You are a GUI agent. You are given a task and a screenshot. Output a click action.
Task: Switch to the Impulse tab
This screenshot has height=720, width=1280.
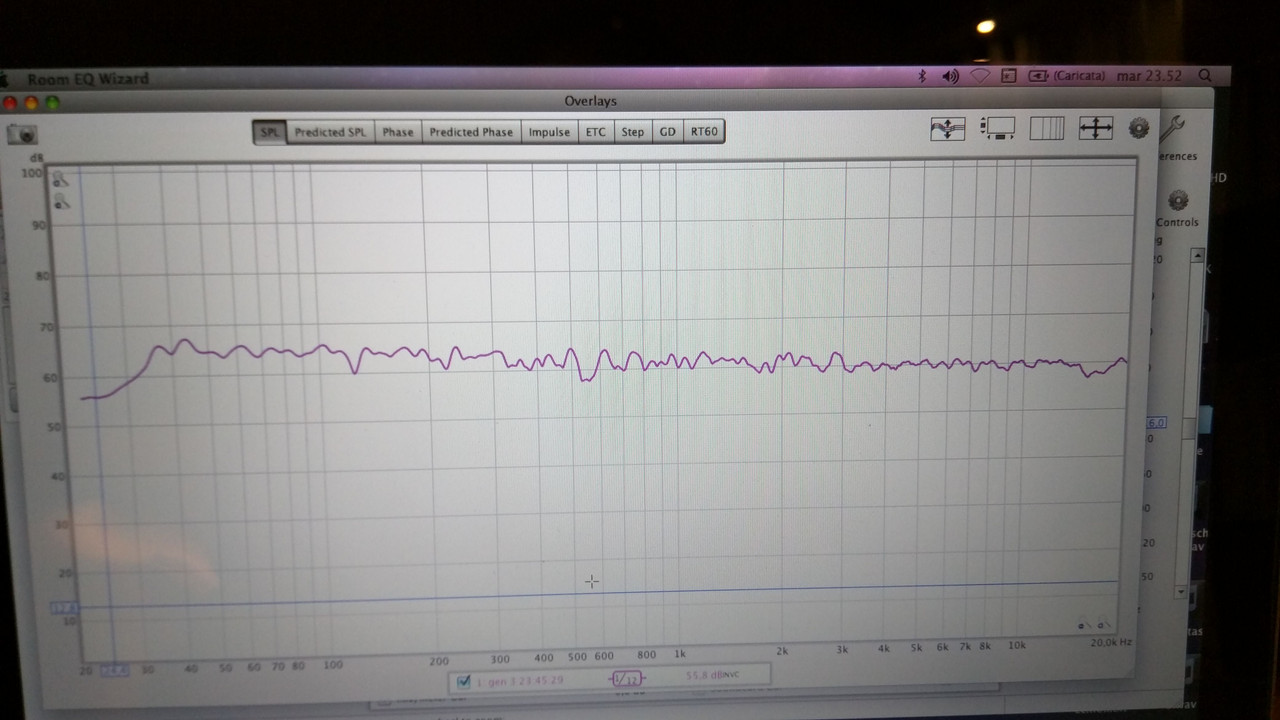pyautogui.click(x=549, y=132)
